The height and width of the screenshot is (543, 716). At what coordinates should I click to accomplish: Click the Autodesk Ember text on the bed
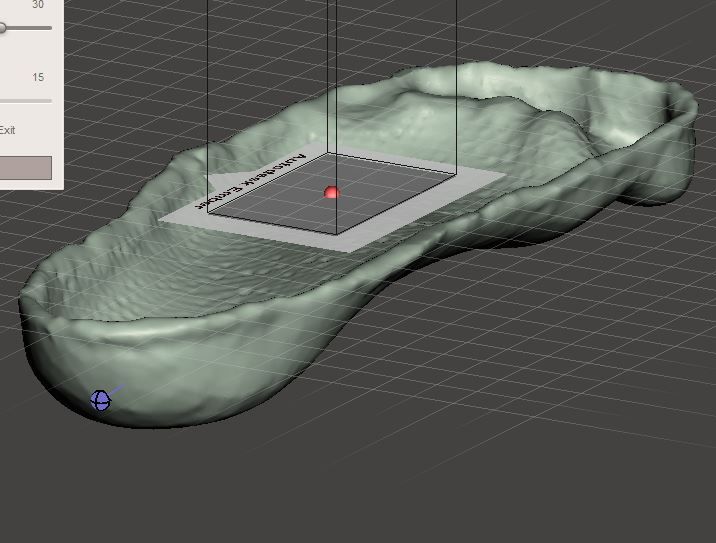250,181
